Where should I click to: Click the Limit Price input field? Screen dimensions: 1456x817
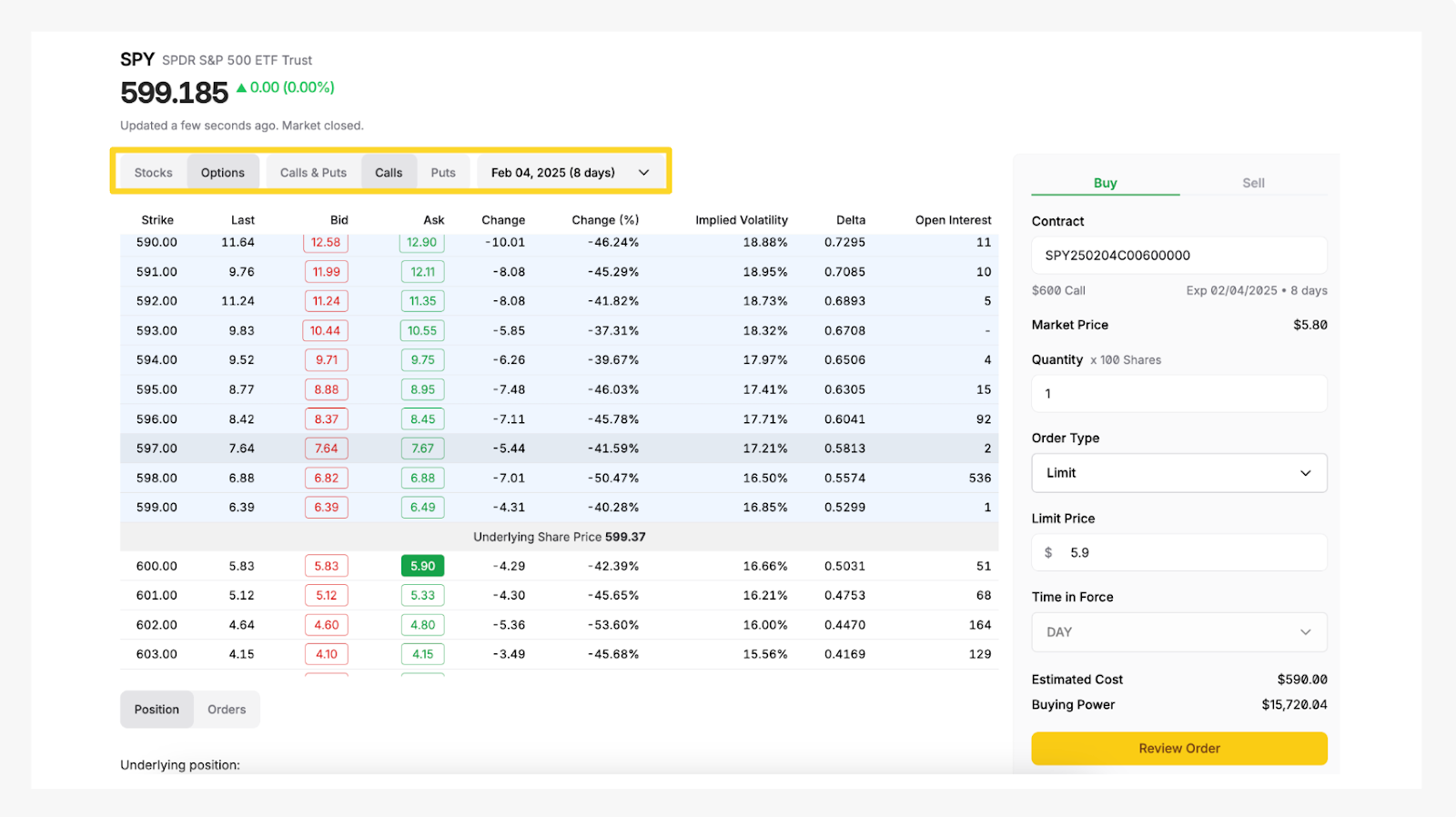[x=1179, y=552]
